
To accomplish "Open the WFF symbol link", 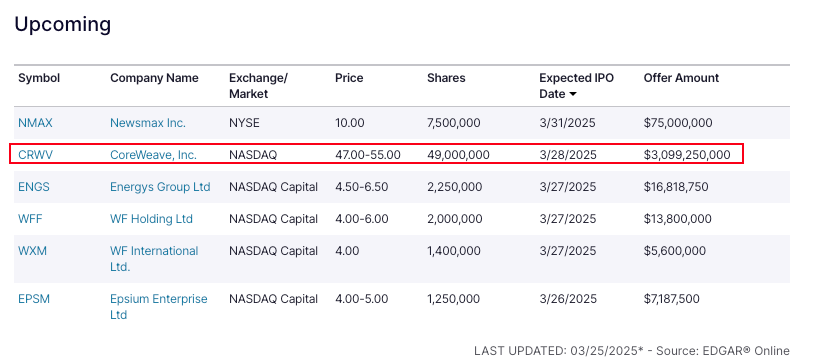I will [x=30, y=219].
